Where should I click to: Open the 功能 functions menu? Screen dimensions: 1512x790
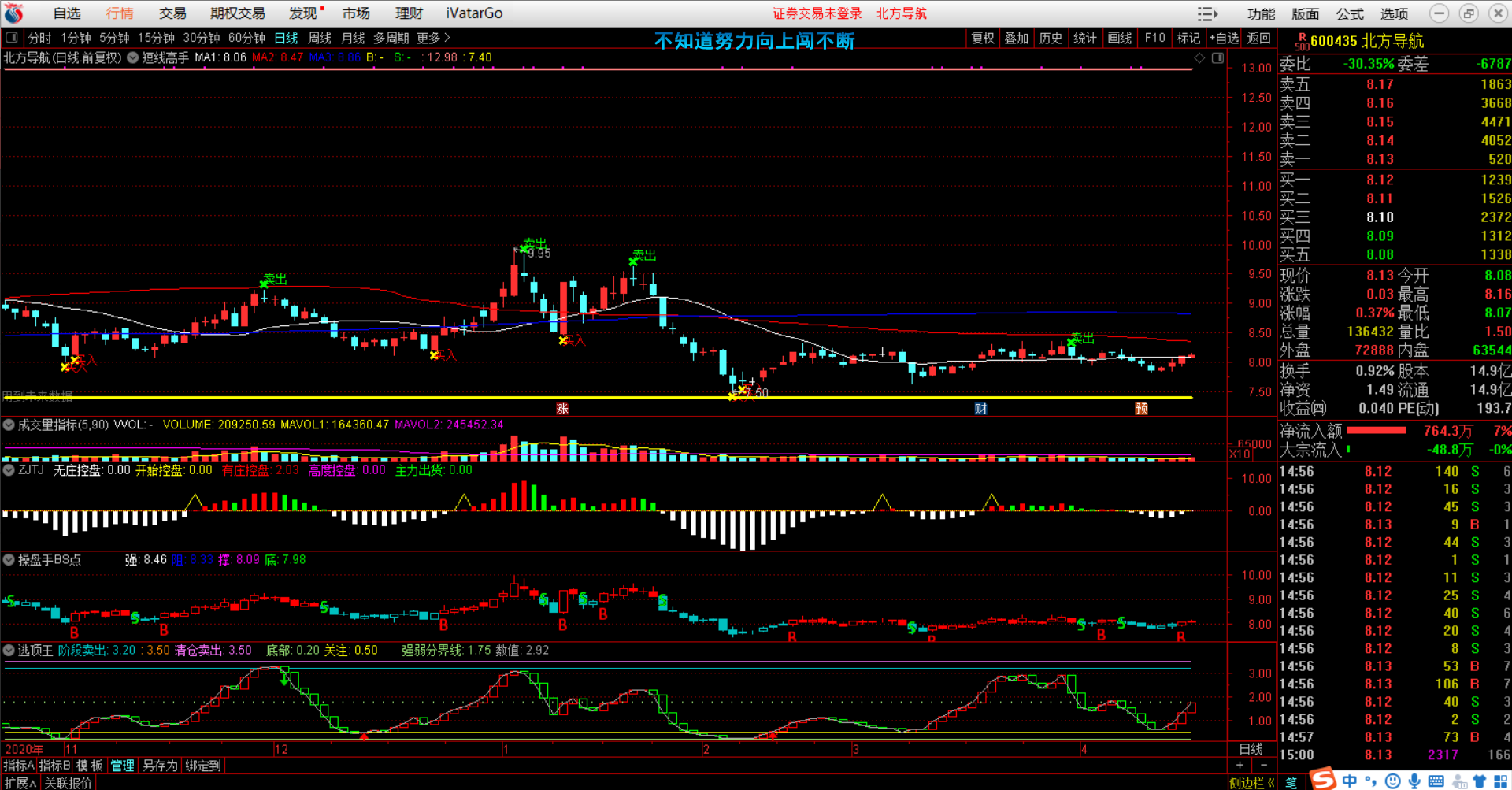(1261, 14)
